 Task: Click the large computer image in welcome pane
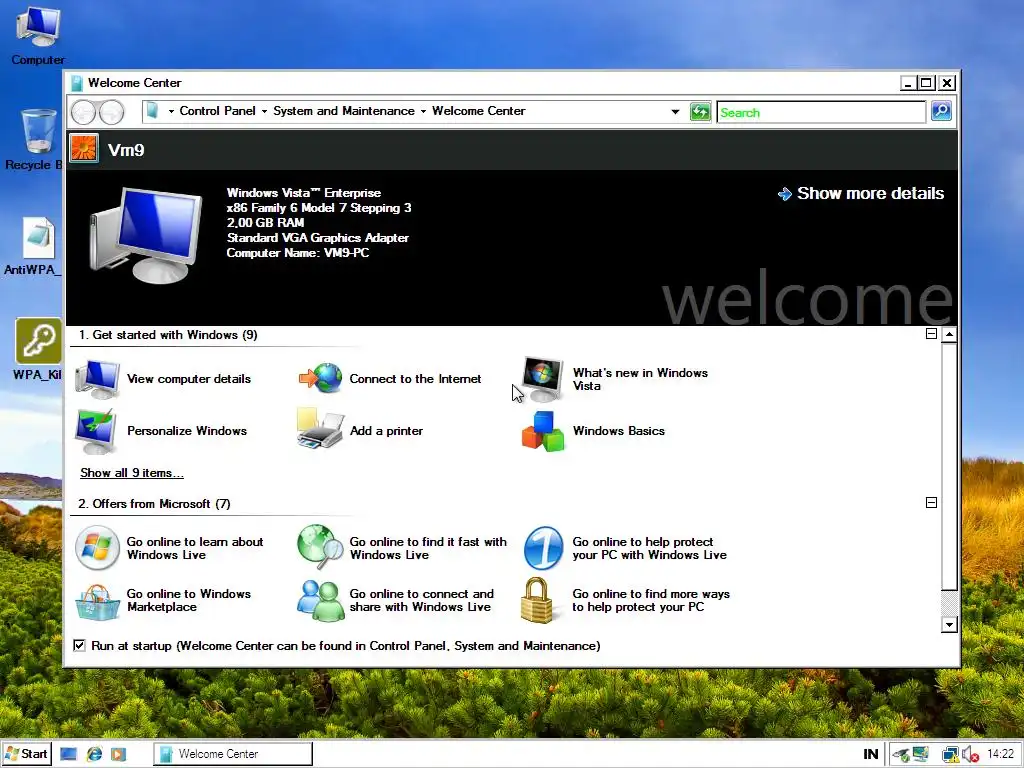[145, 235]
